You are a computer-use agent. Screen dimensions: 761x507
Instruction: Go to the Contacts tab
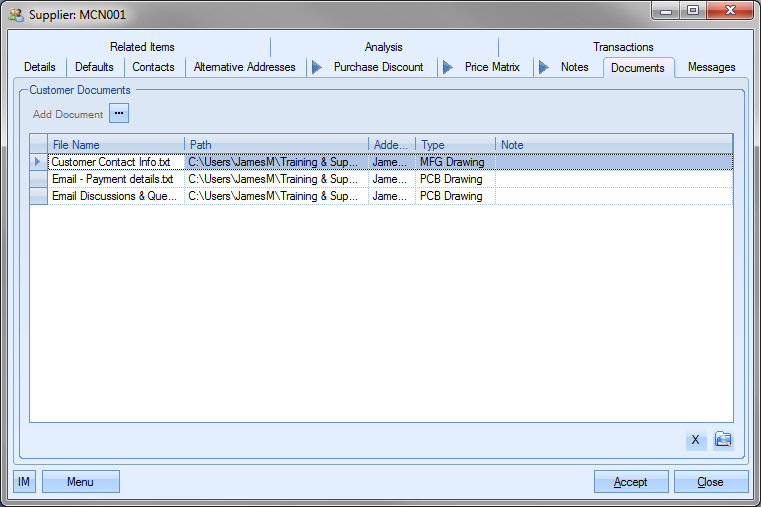click(153, 68)
